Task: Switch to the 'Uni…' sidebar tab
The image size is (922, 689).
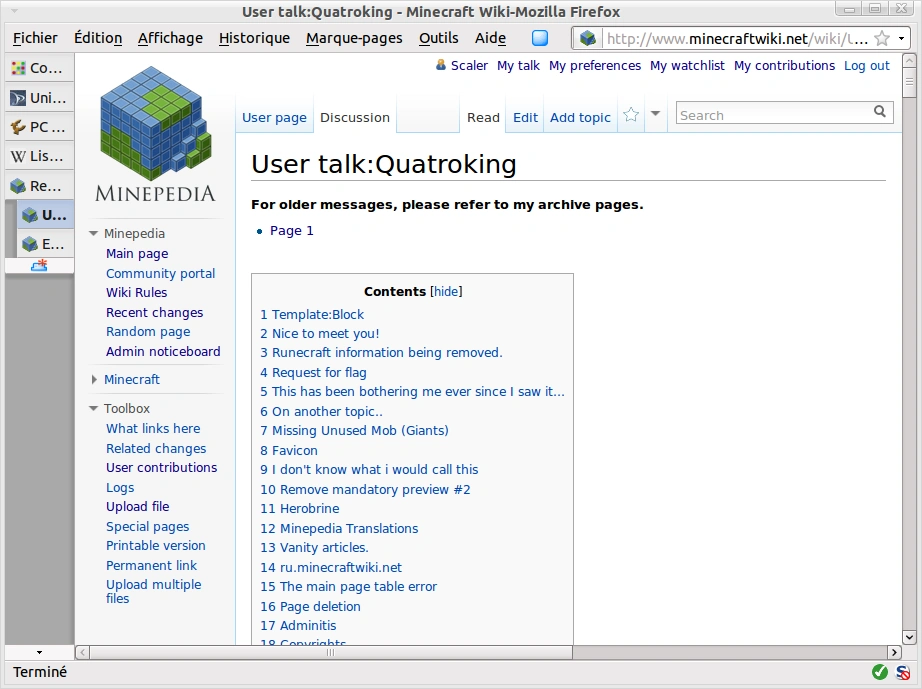Action: 39,98
